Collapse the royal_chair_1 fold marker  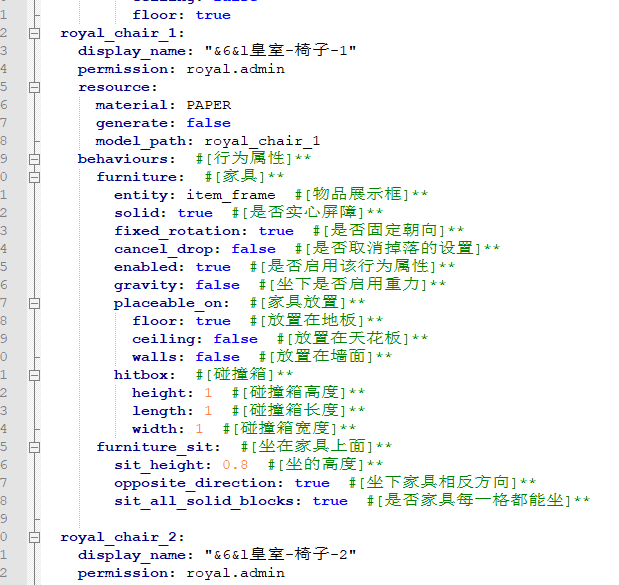coord(35,33)
